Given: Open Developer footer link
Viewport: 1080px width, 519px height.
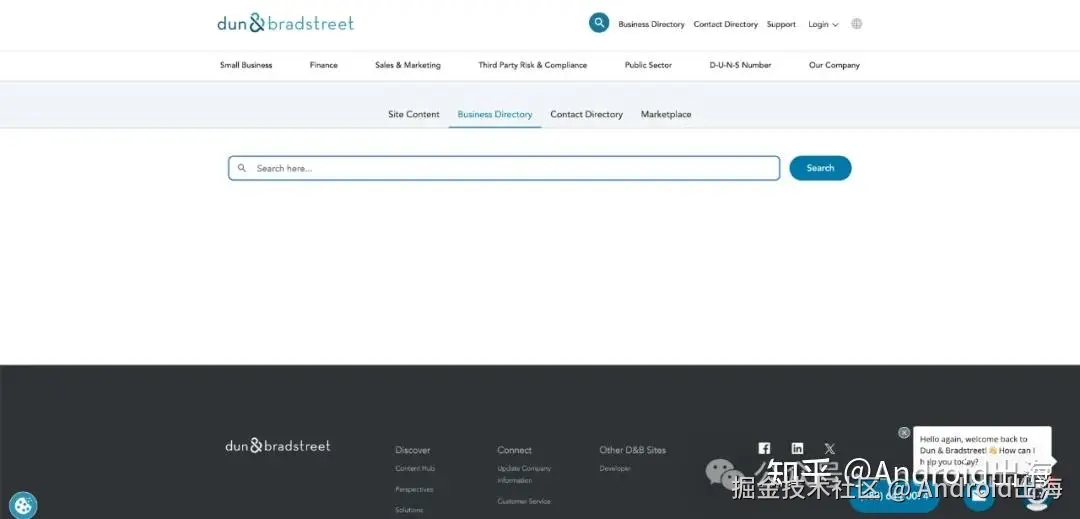Looking at the screenshot, I should click(614, 469).
